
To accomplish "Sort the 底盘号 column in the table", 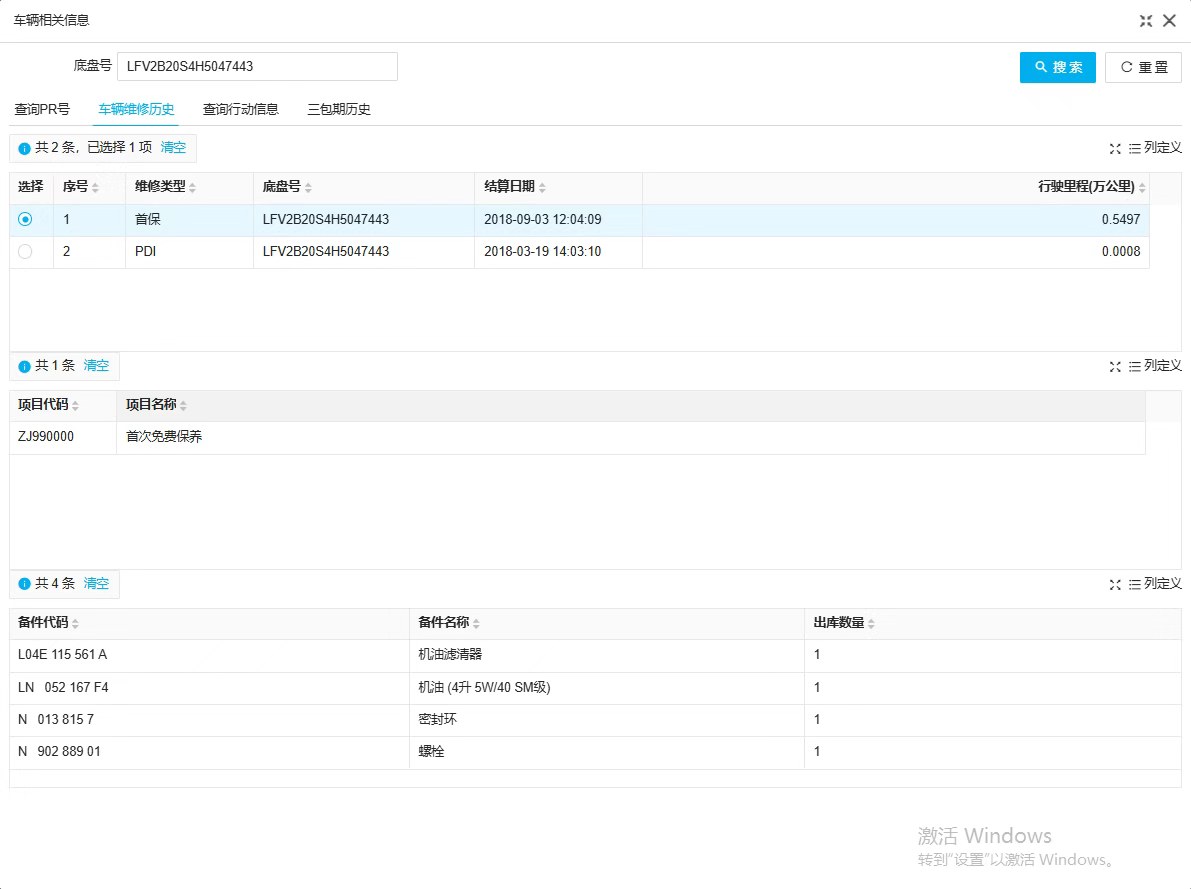I will pyautogui.click(x=308, y=188).
